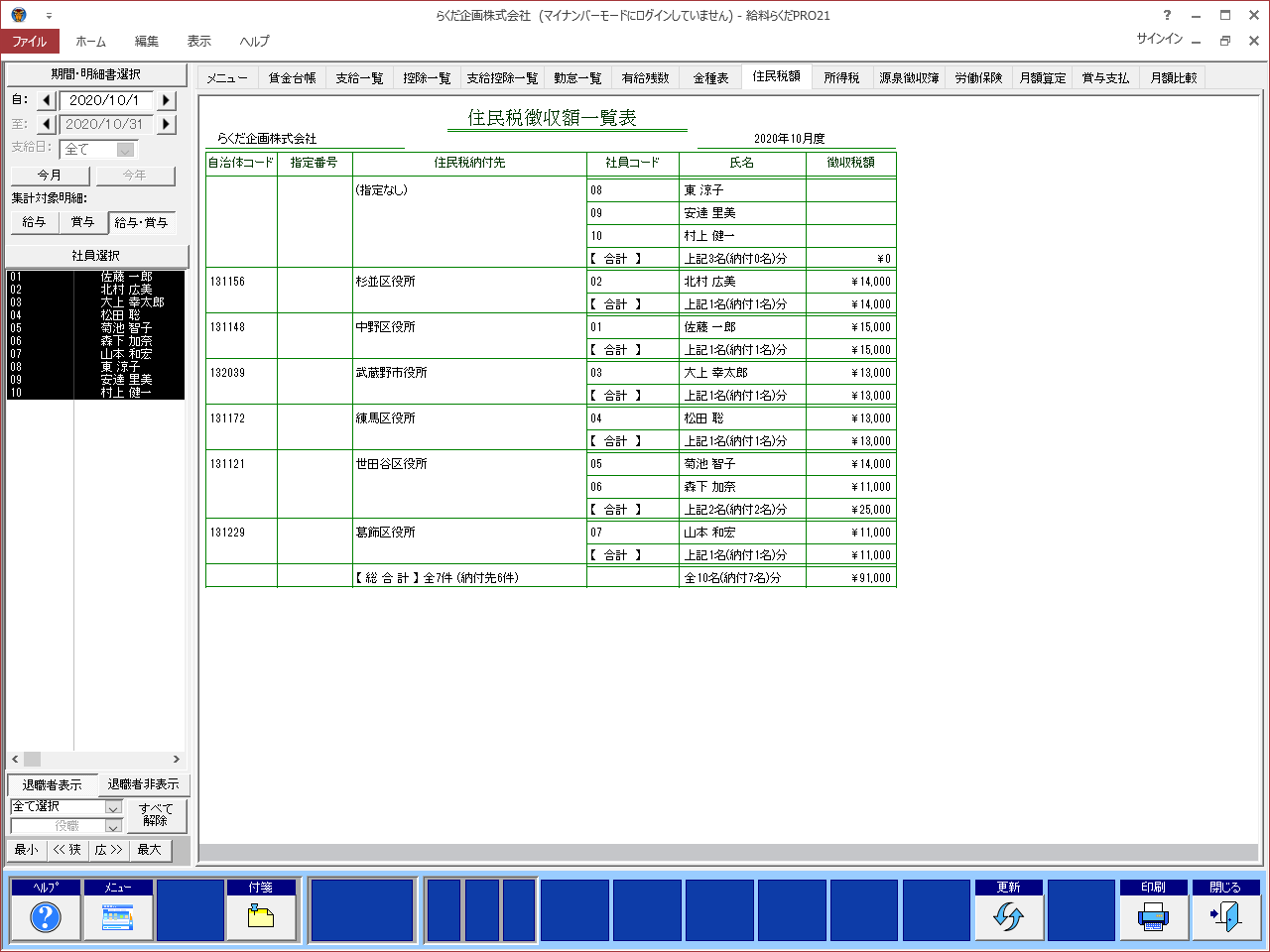Click 最小 width button
1270x952 pixels.
coord(27,850)
